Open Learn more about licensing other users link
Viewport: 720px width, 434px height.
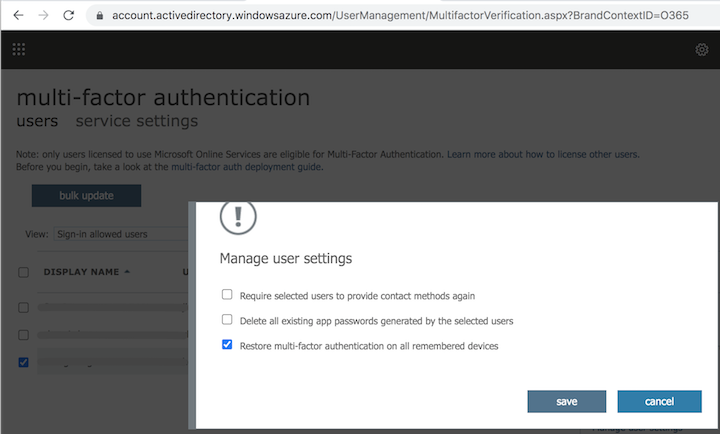point(543,154)
